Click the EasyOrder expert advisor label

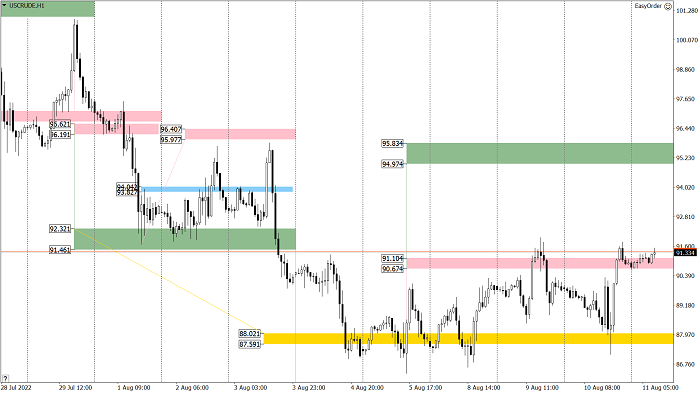pos(648,6)
